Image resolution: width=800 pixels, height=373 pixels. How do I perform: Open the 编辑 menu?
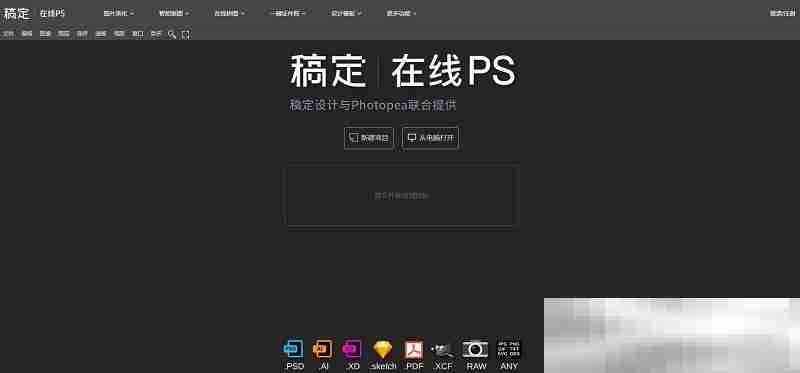(27, 34)
